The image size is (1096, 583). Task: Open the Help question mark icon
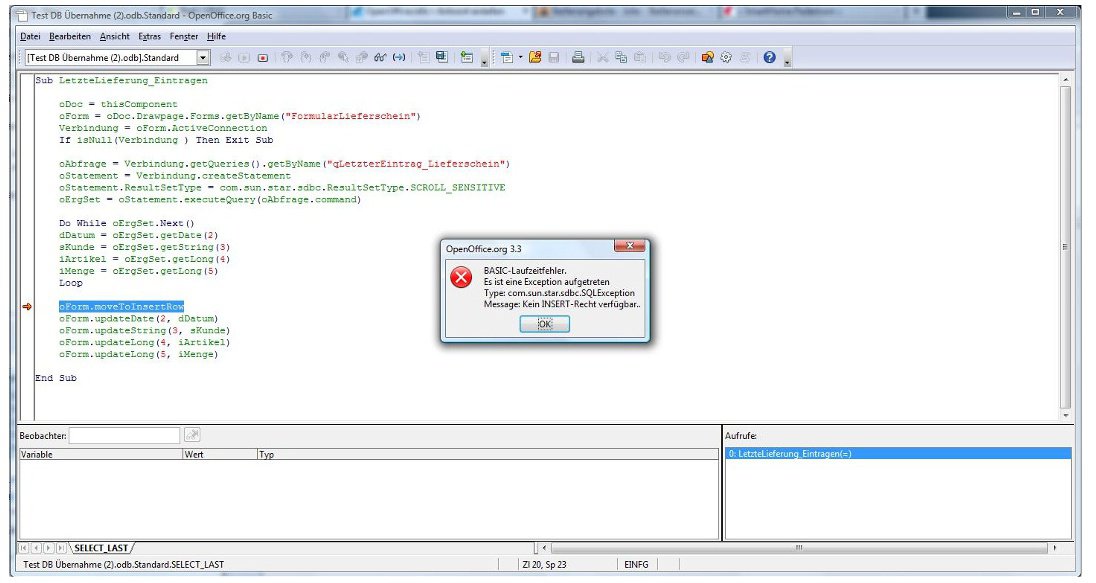coord(769,58)
